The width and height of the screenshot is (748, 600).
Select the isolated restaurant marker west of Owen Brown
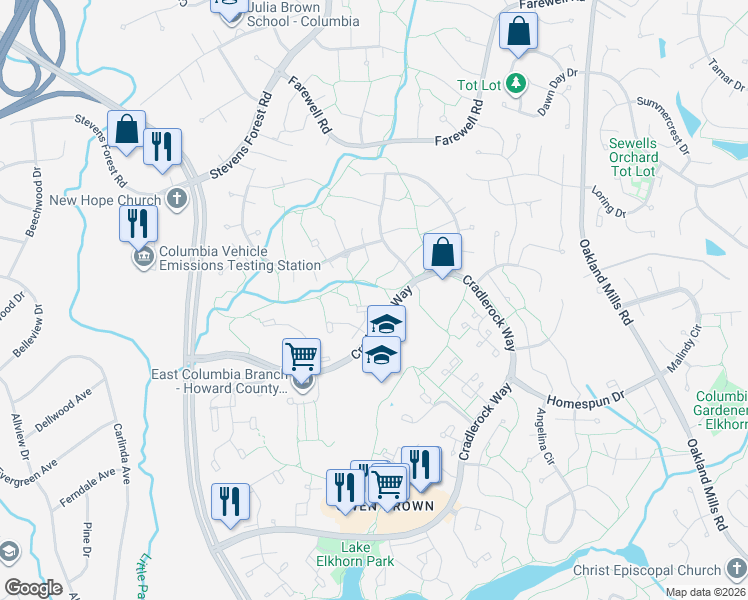(x=230, y=502)
